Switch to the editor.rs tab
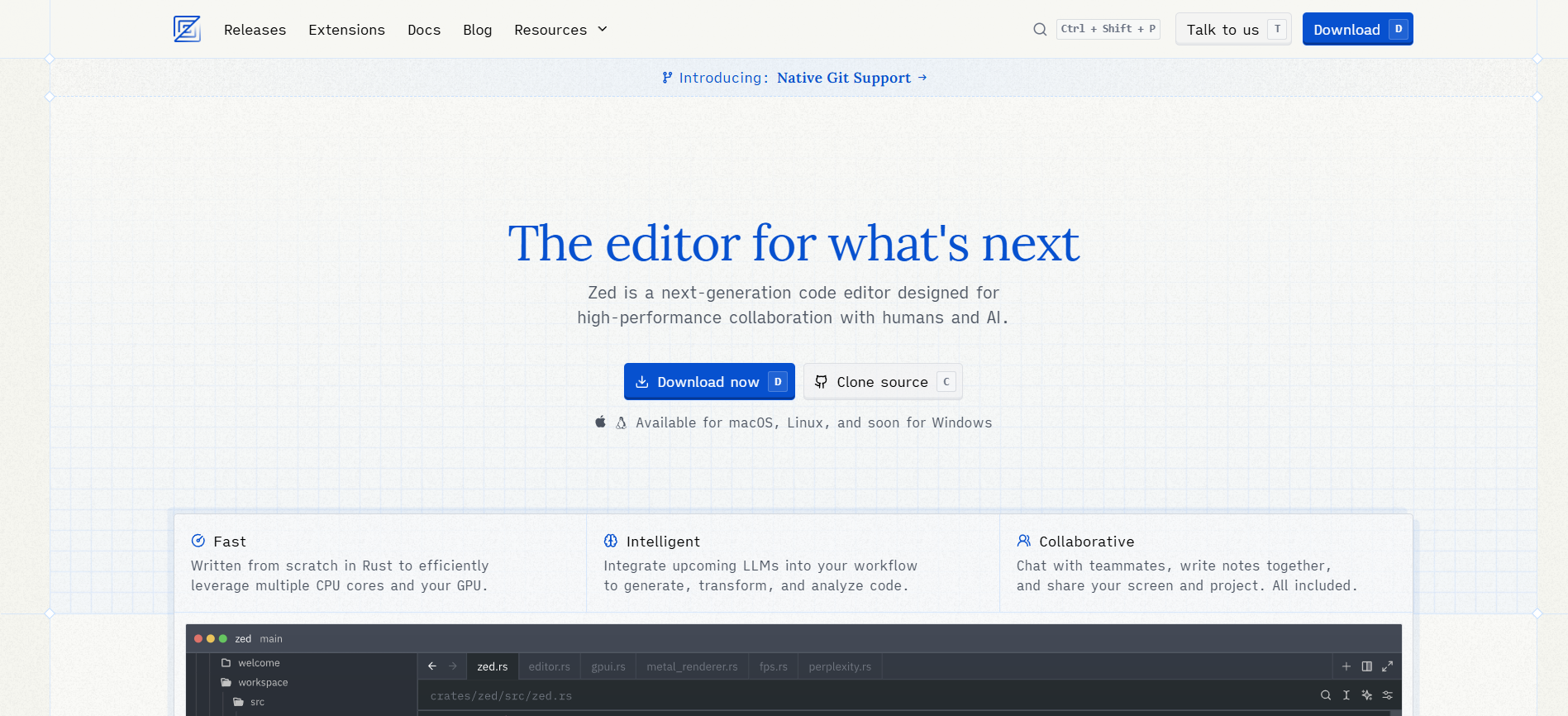 click(x=550, y=666)
